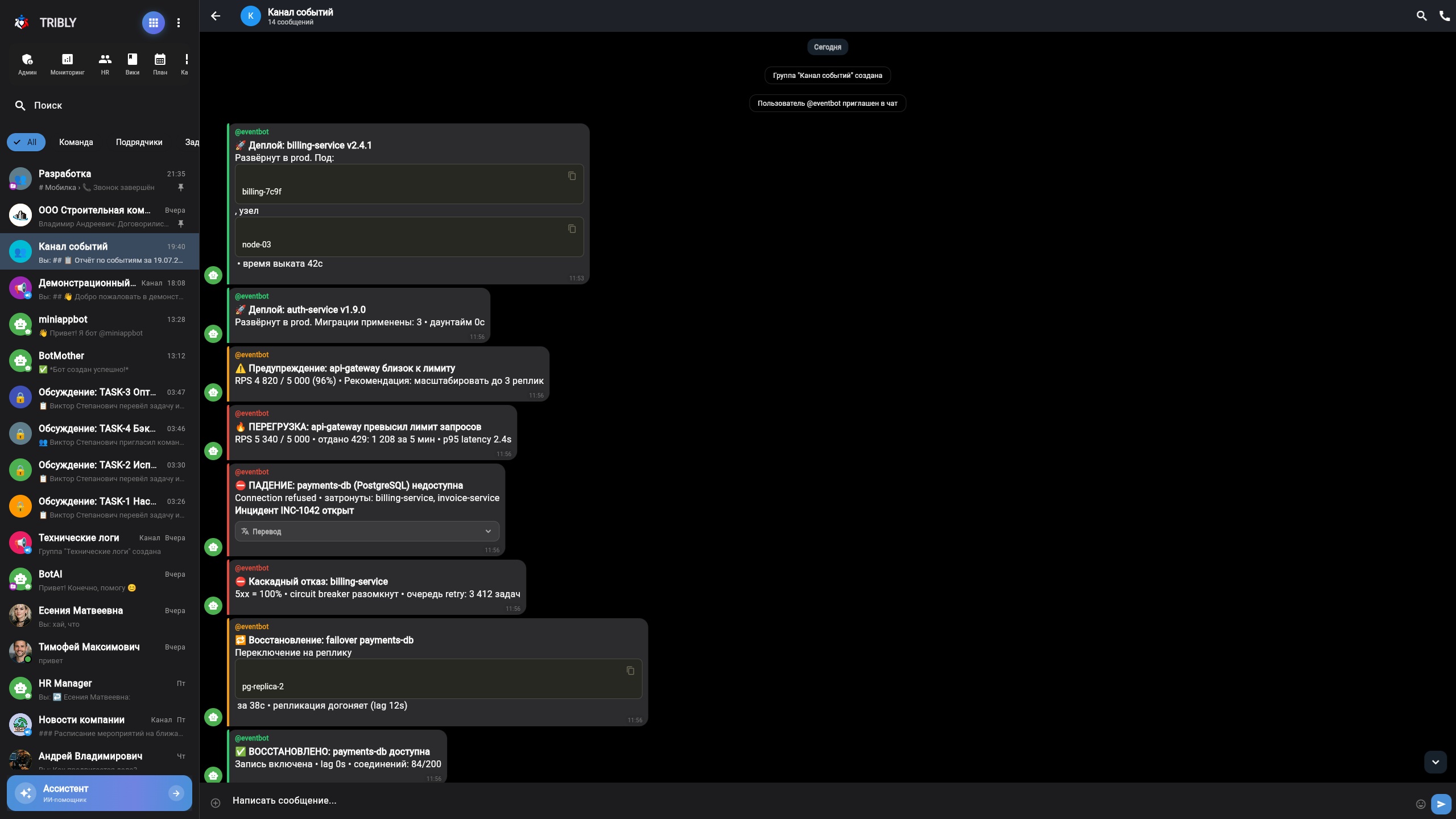Search within the chat using magnifier icon
Image resolution: width=1456 pixels, height=819 pixels.
(1421, 16)
